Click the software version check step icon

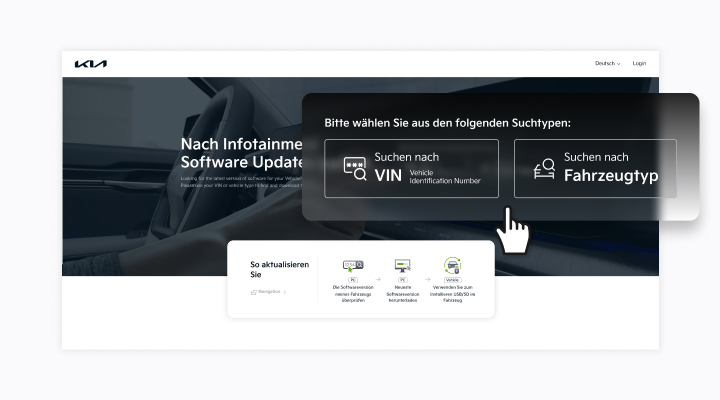coord(353,265)
